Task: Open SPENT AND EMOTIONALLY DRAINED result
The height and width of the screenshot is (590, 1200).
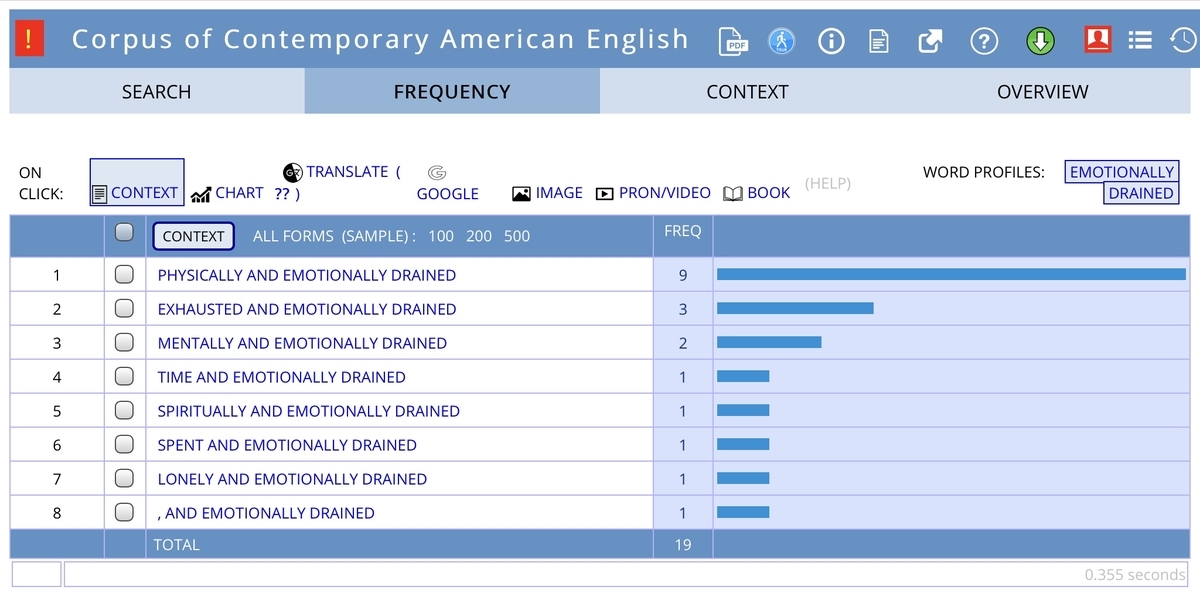Action: point(287,445)
